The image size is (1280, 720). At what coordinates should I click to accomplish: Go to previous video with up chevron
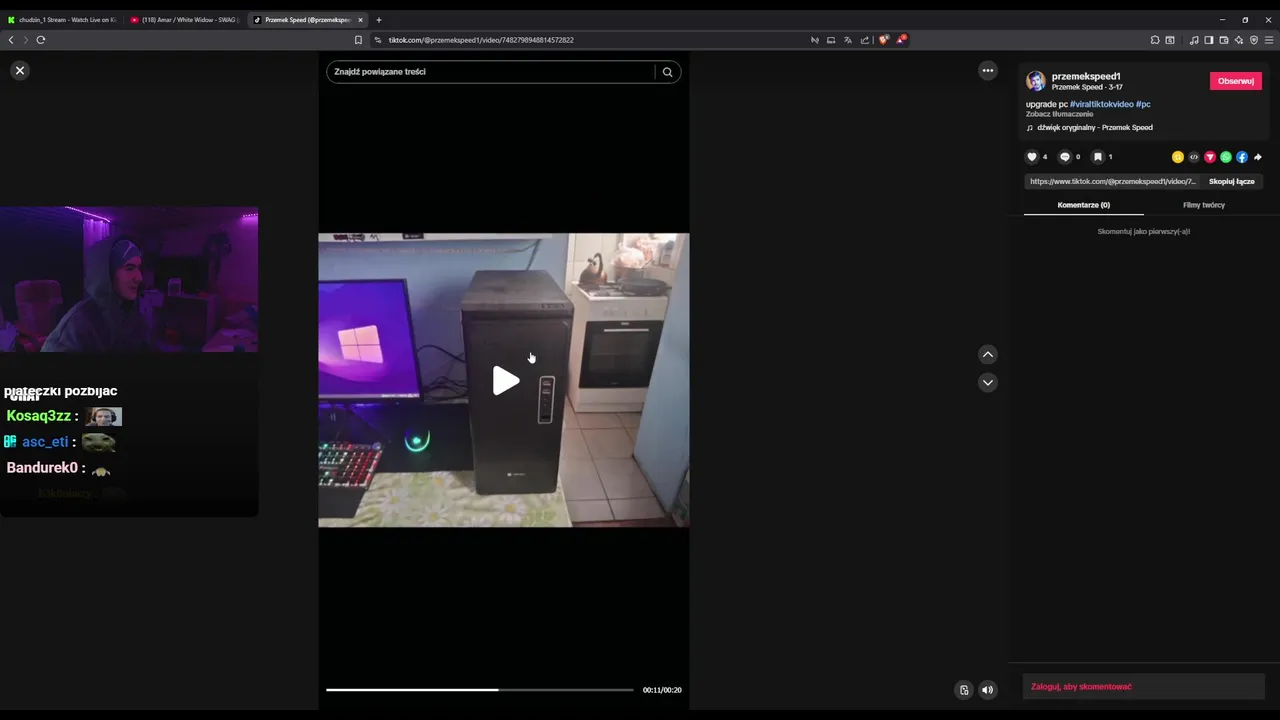988,354
